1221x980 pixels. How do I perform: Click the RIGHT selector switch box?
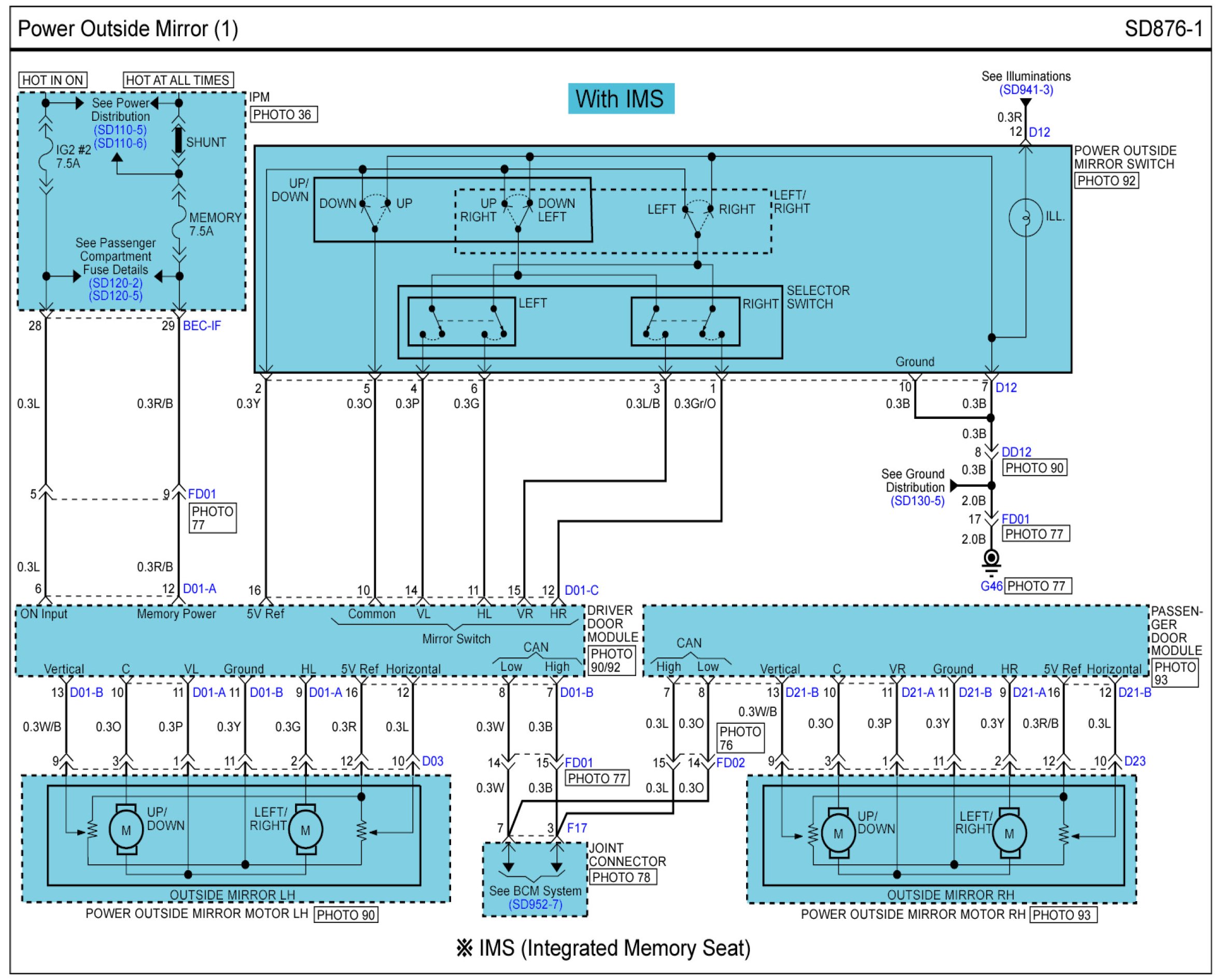[x=685, y=322]
